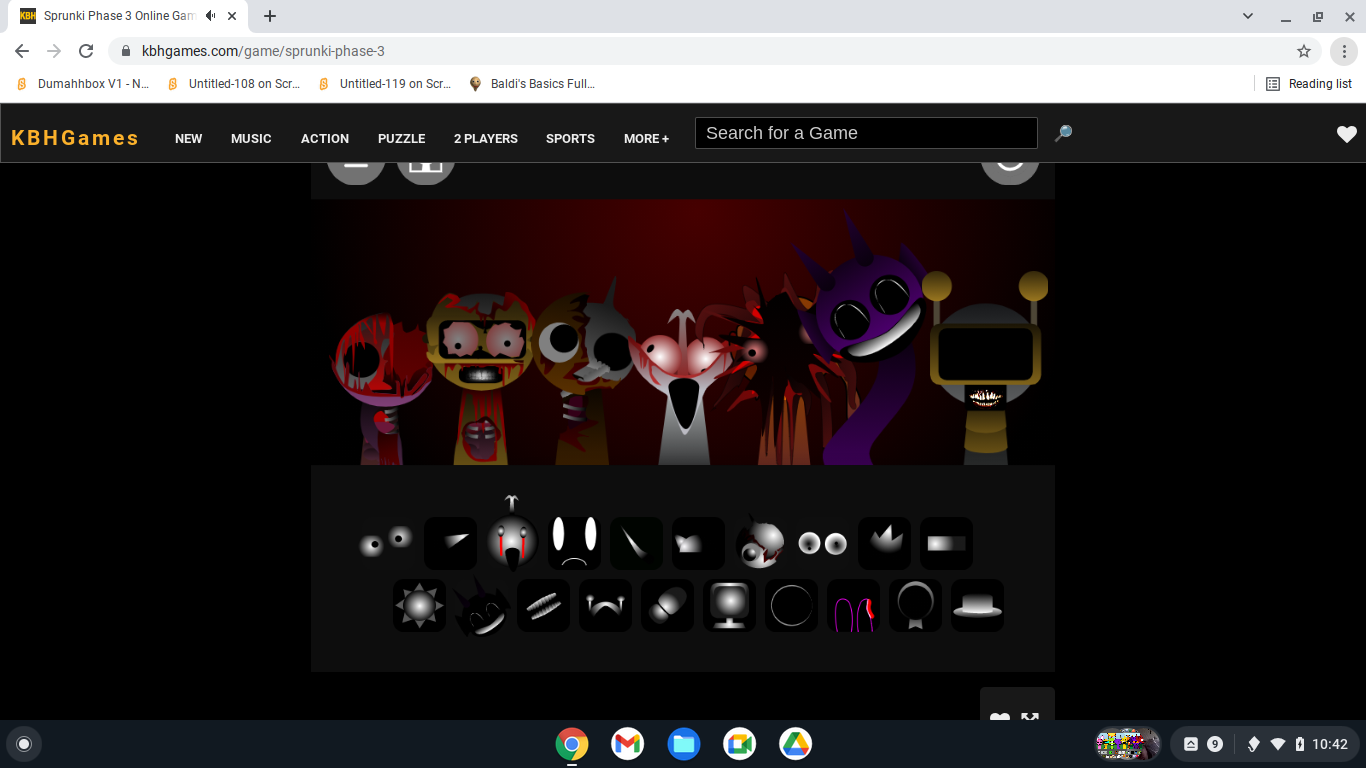Launch Google Meet from the shelf
This screenshot has width=1366, height=768.
[x=740, y=744]
